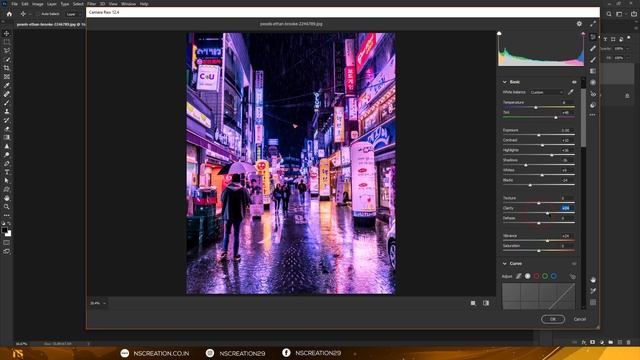Select the Graduated Filter in Camera Raw

click(593, 71)
